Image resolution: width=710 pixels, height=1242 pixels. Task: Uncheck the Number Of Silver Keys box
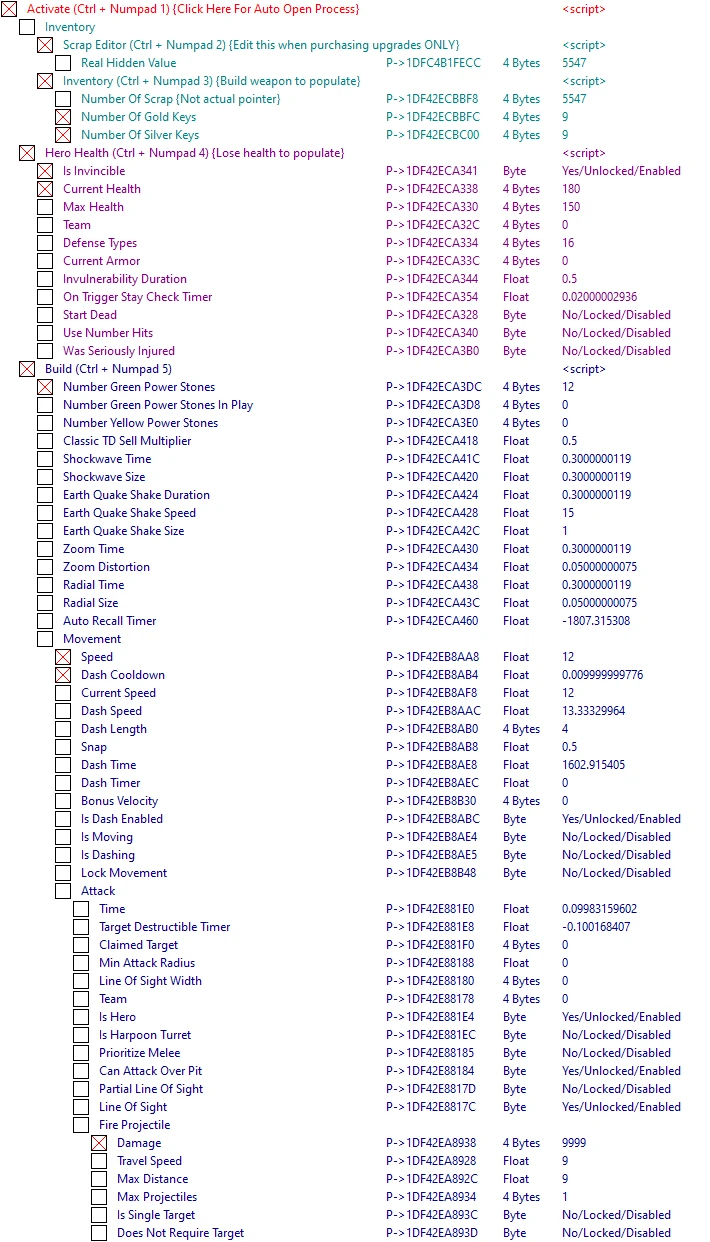click(63, 135)
